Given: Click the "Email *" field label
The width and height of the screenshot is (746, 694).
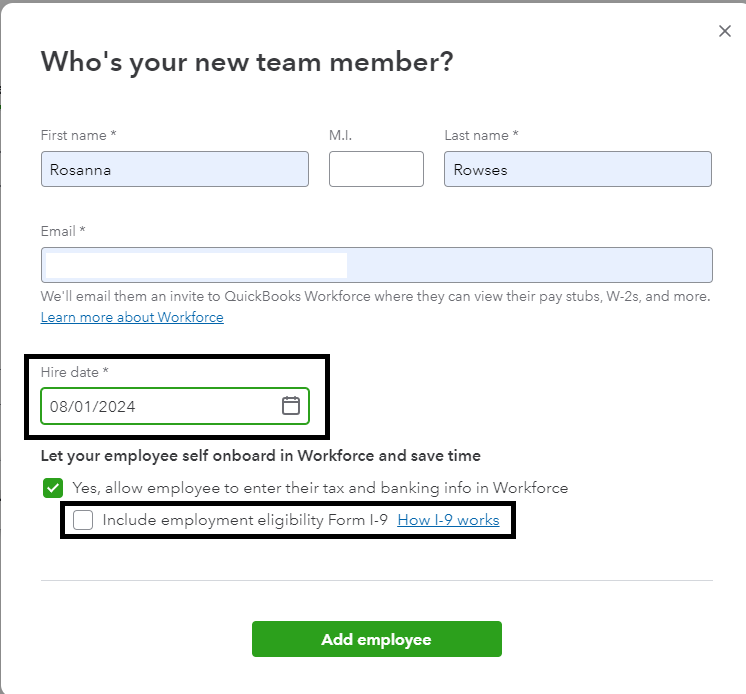Looking at the screenshot, I should point(62,231).
